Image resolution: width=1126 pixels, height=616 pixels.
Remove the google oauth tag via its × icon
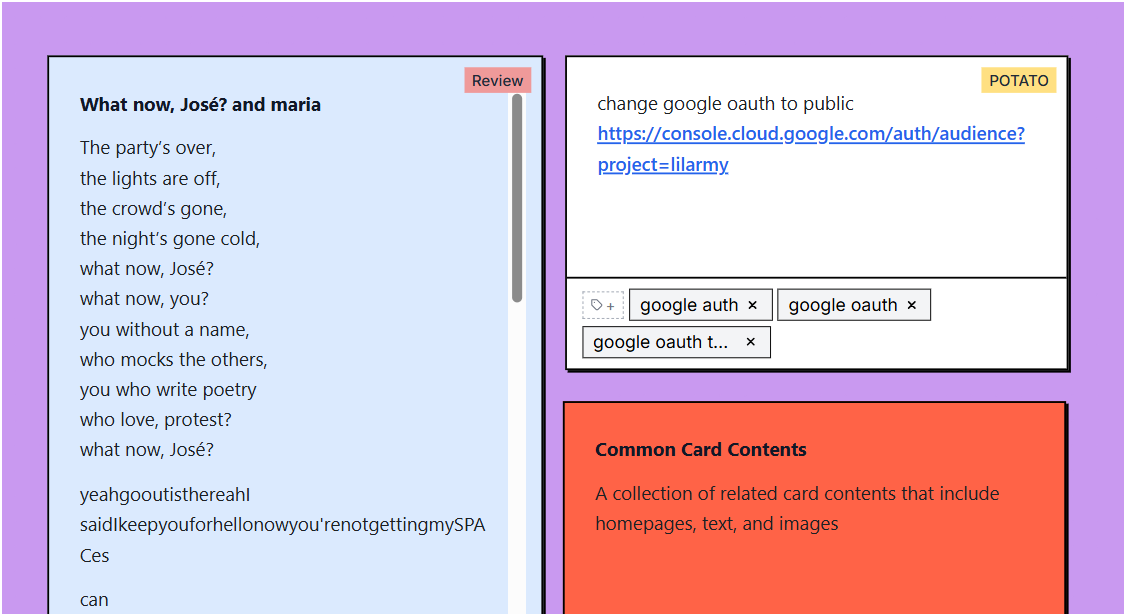[911, 305]
